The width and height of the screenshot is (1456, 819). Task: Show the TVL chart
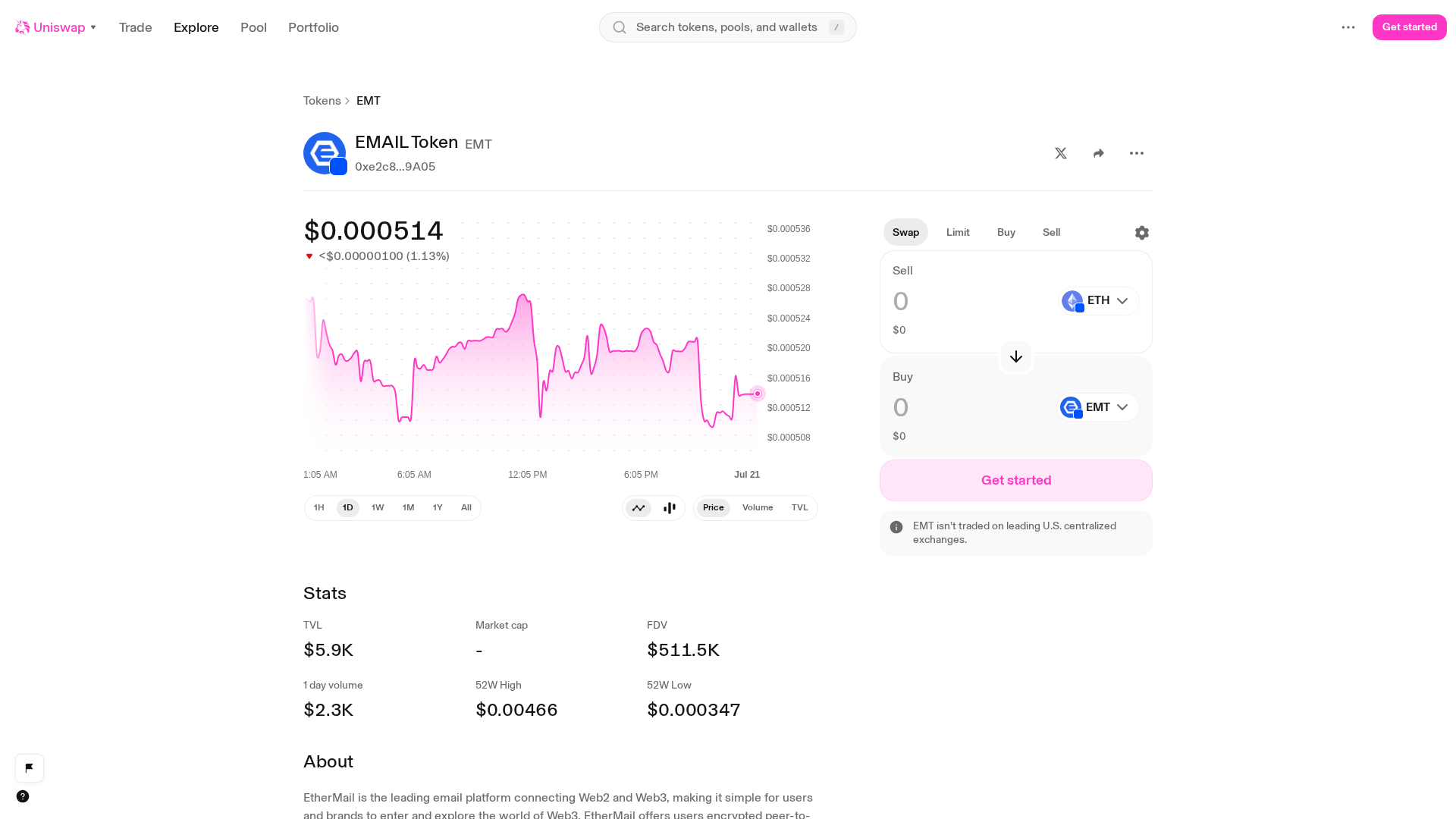coord(800,507)
